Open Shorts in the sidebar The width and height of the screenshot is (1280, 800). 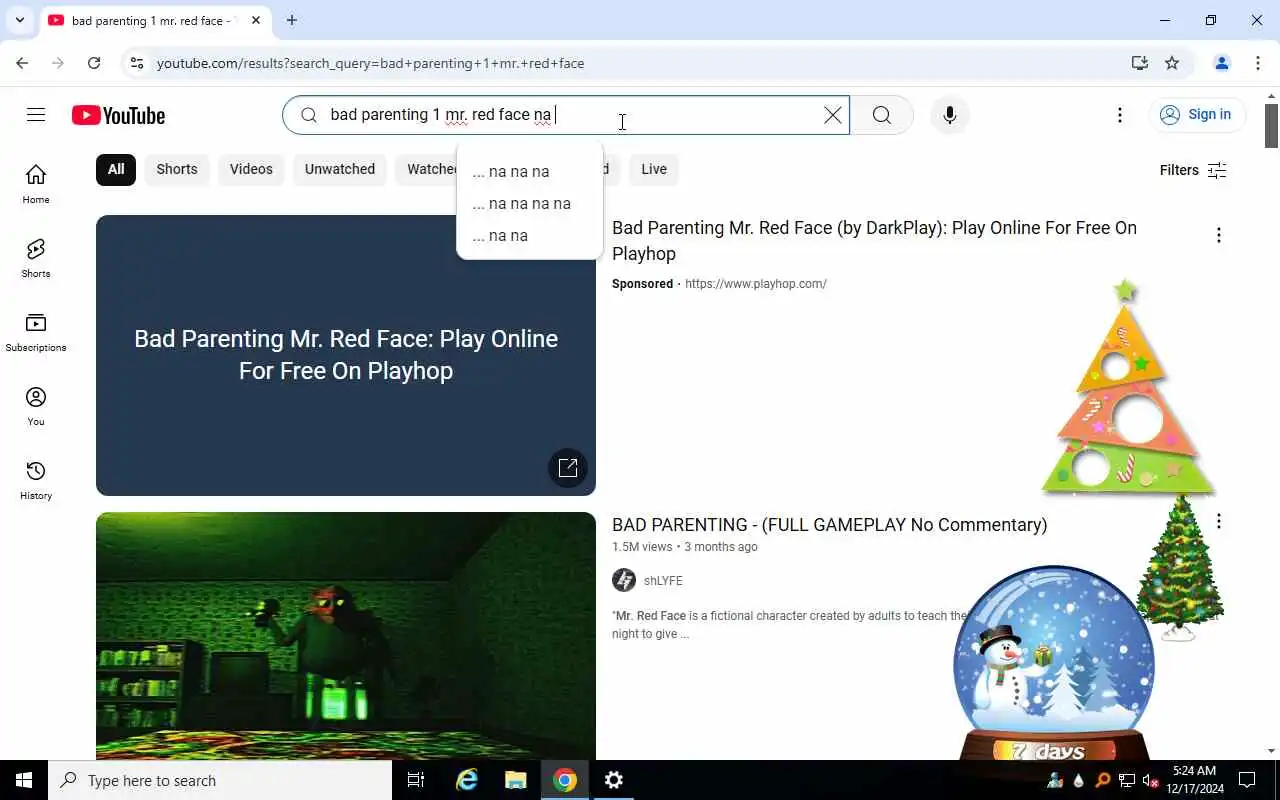(36, 258)
